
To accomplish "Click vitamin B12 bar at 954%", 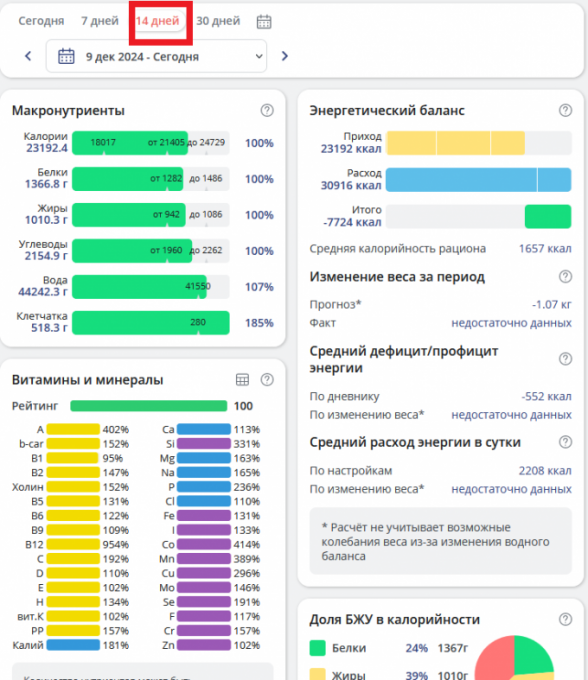I will click(73, 544).
